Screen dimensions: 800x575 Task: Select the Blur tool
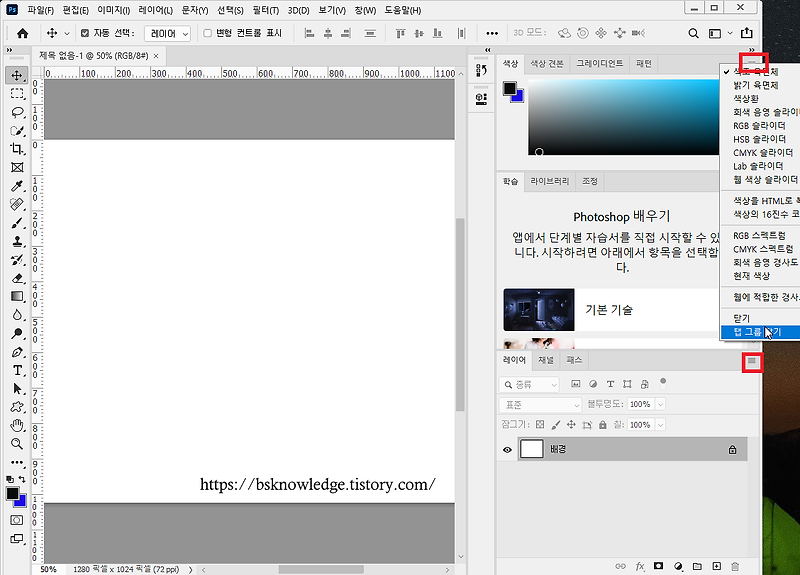(17, 315)
